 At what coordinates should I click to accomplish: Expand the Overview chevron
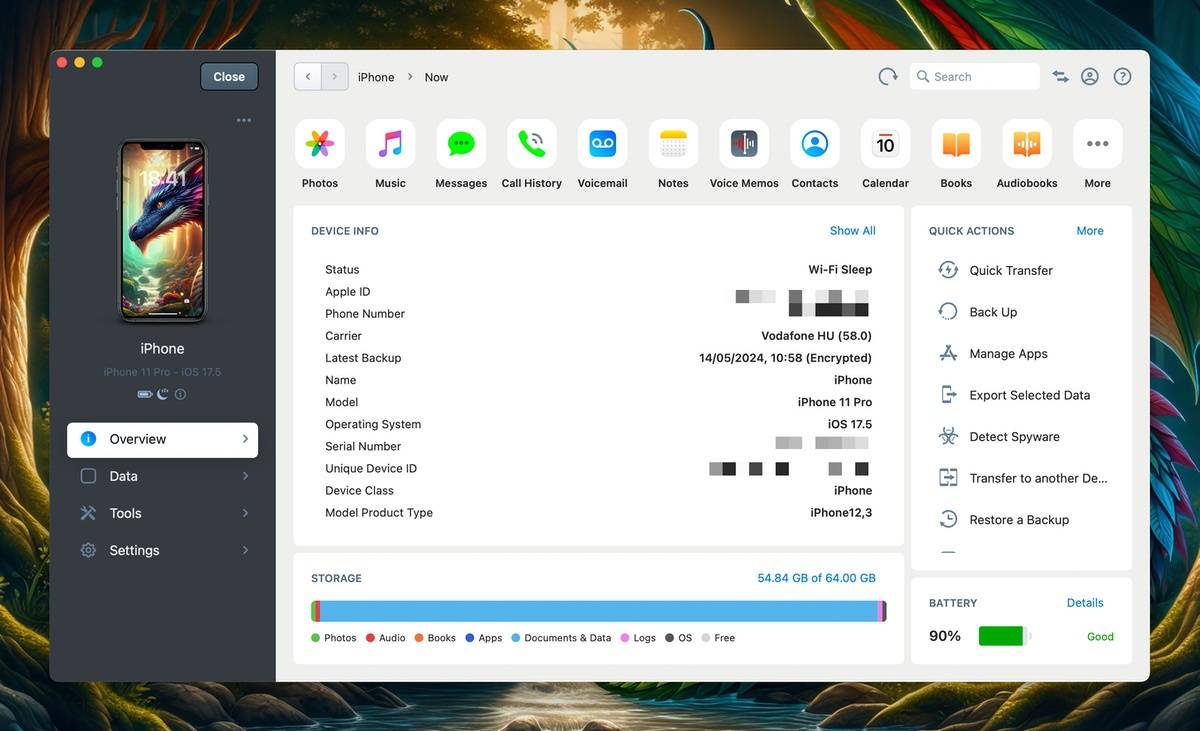coord(245,439)
